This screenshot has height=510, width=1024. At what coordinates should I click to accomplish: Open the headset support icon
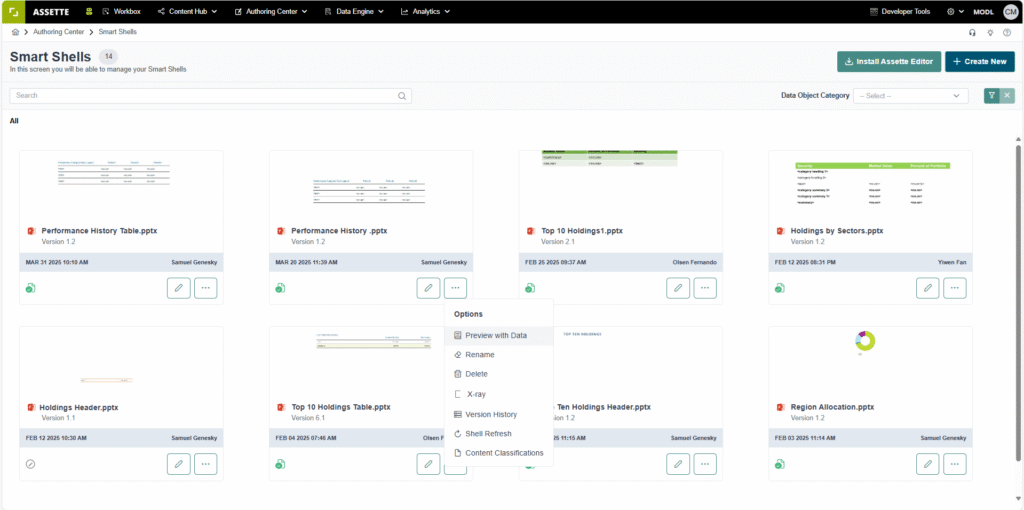point(972,32)
